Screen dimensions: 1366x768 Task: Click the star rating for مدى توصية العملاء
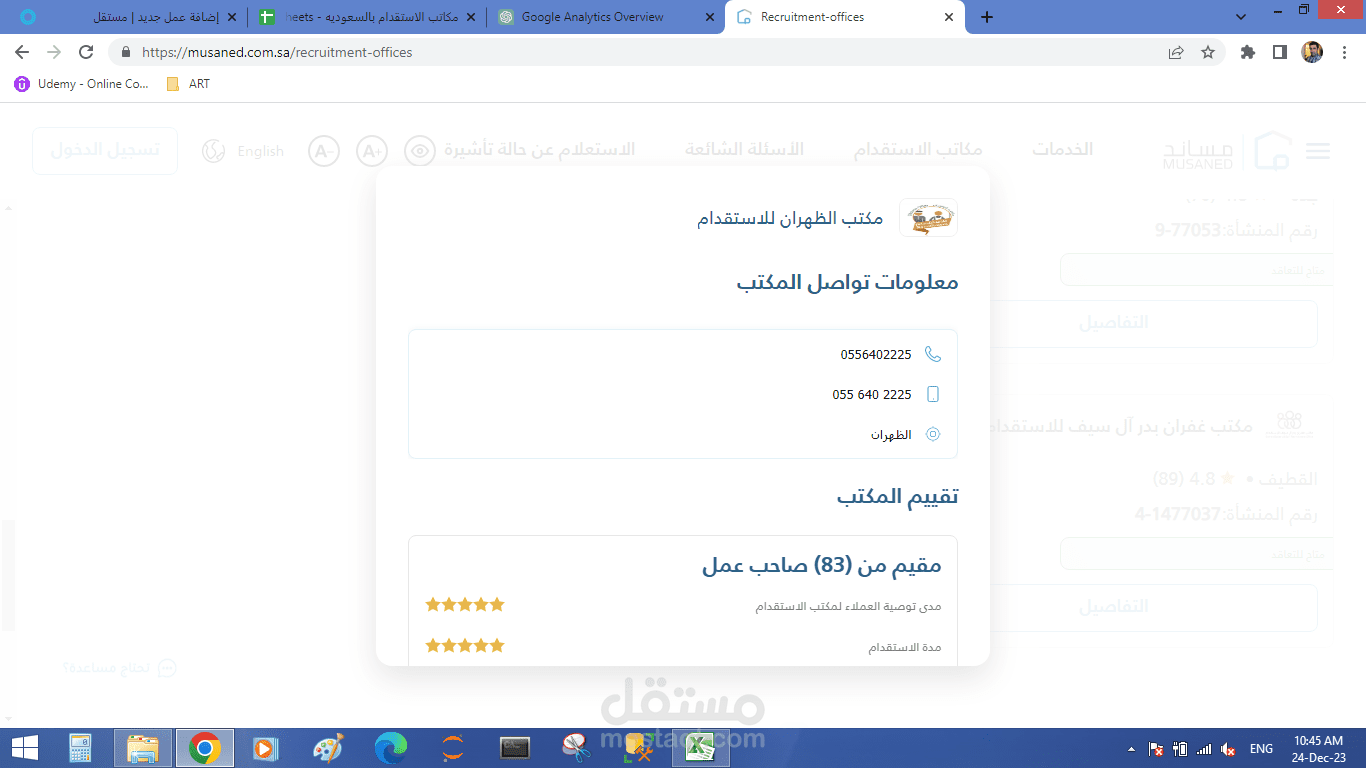[465, 605]
